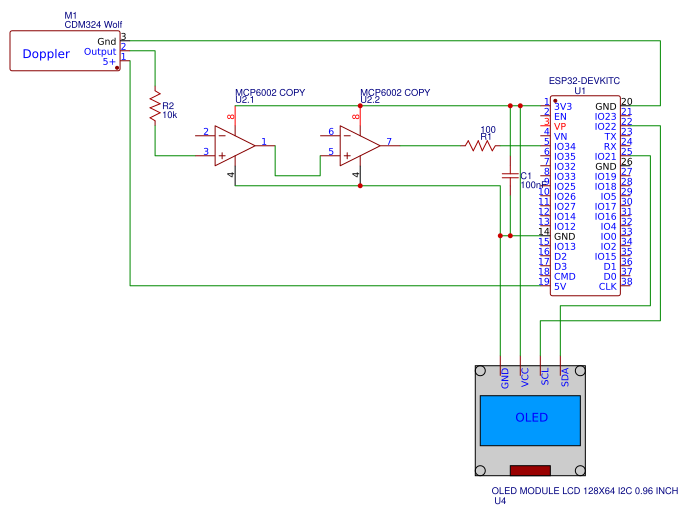Select the IO22 pin on ESP32
Screen dimensions: 689x516
pos(605,126)
